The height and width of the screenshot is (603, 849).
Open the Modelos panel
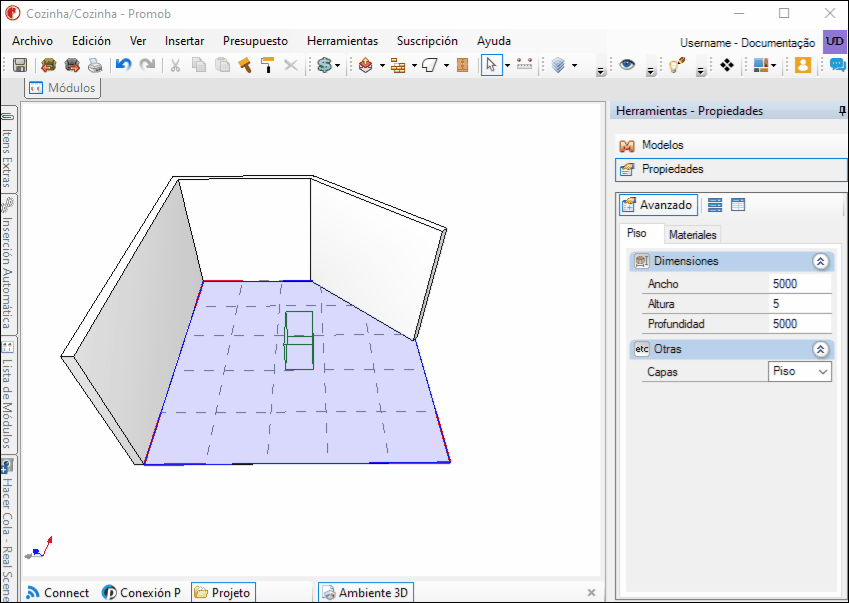(731, 145)
